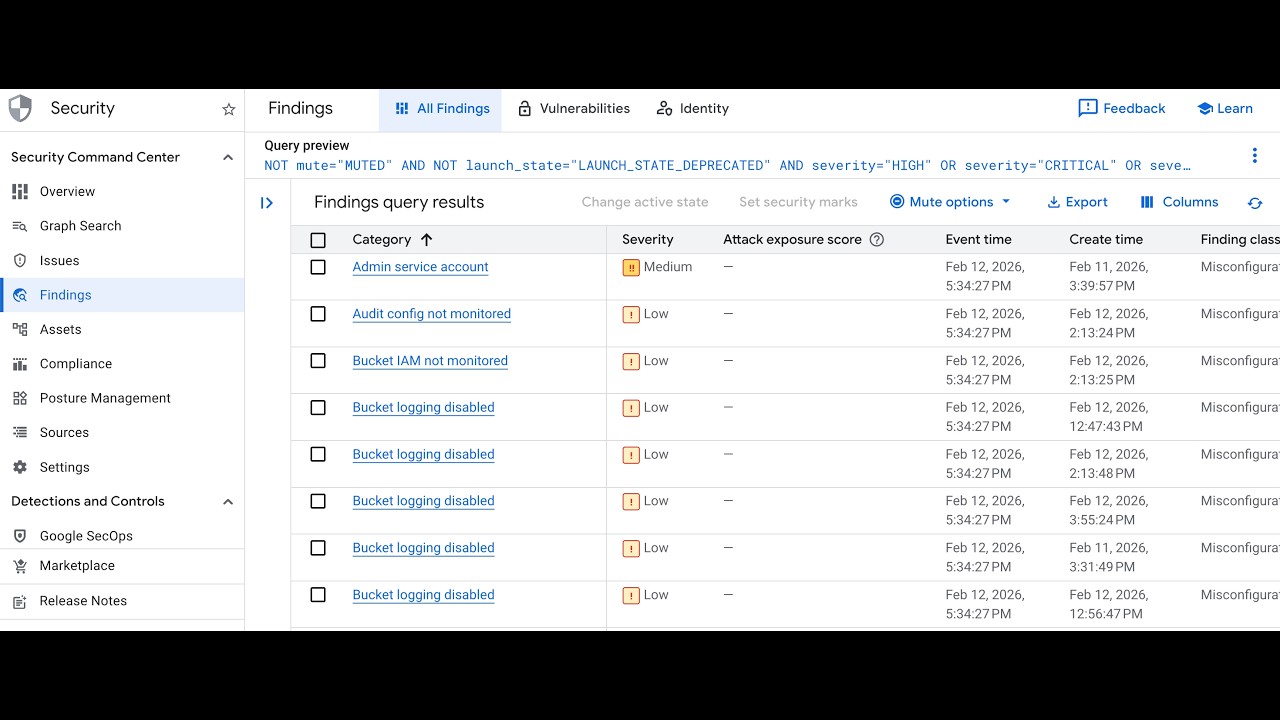1280x720 pixels.
Task: Toggle the quick filters side panel icon
Action: tap(267, 203)
